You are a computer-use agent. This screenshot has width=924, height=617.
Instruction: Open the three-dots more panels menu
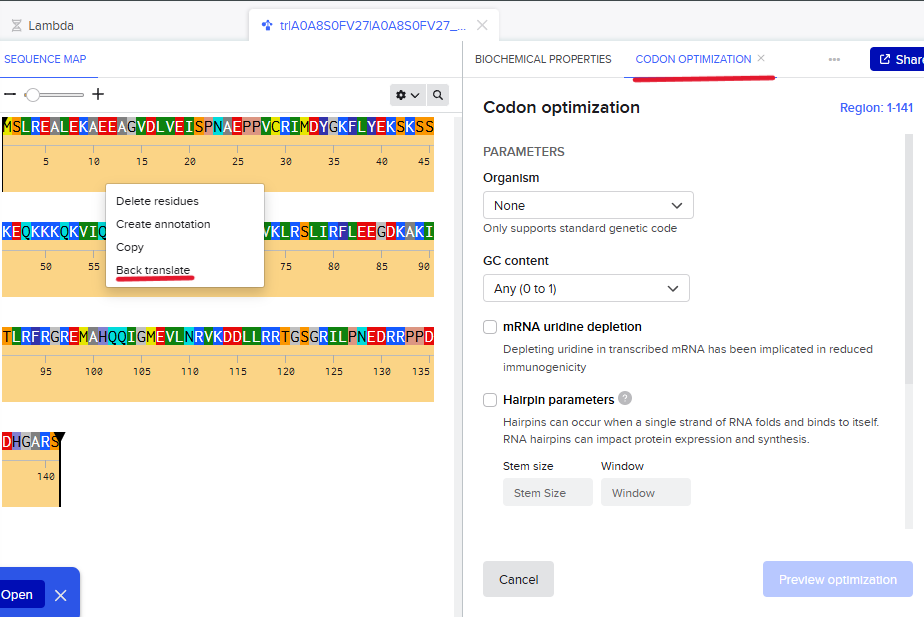coord(834,59)
